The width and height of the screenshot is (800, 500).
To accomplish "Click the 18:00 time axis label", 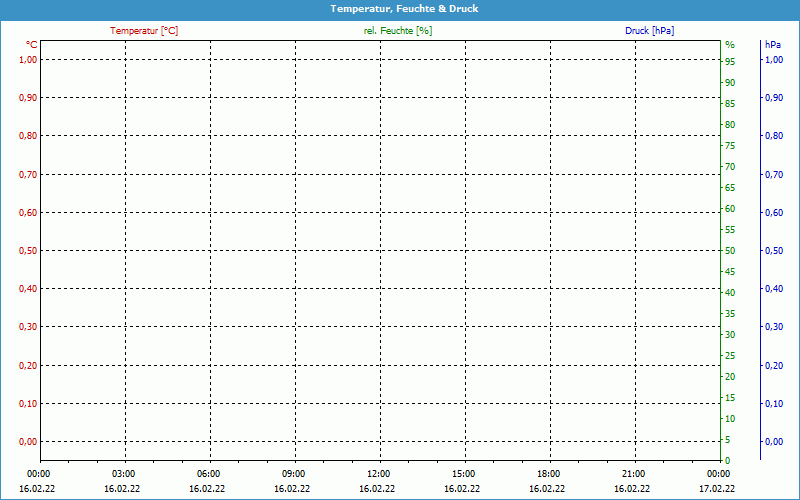I will [549, 474].
